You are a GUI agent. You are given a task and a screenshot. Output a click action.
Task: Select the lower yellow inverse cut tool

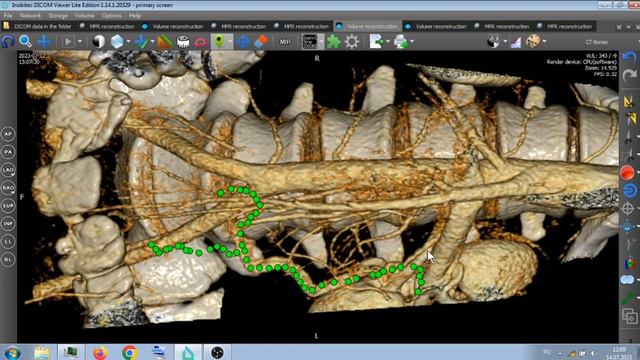pyautogui.click(x=629, y=119)
